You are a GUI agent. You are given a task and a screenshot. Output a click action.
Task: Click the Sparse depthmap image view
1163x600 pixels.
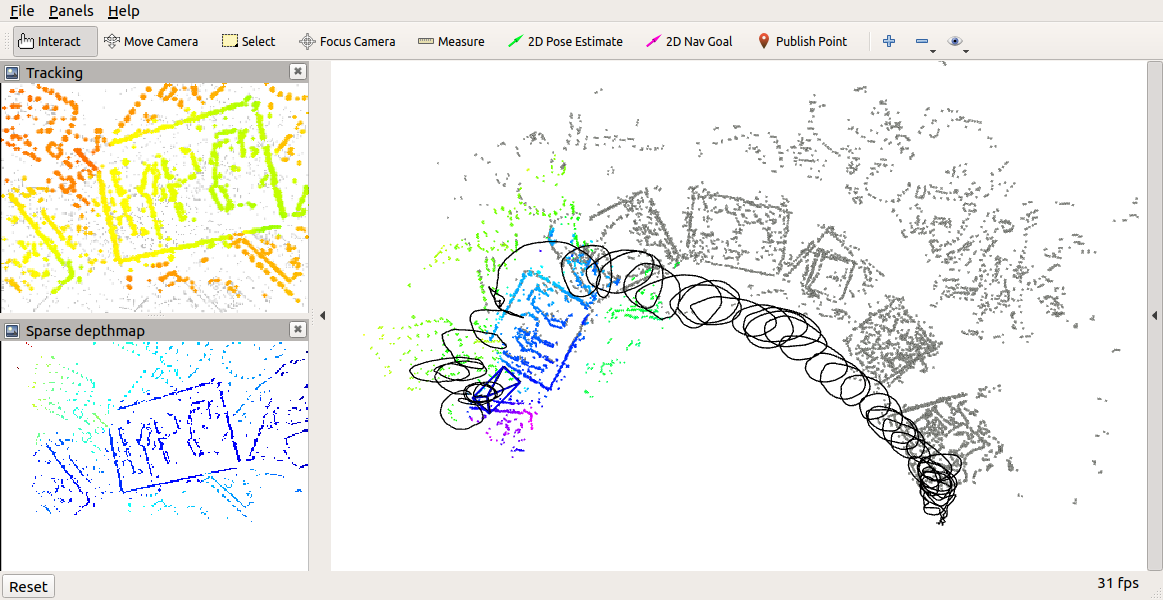point(154,455)
